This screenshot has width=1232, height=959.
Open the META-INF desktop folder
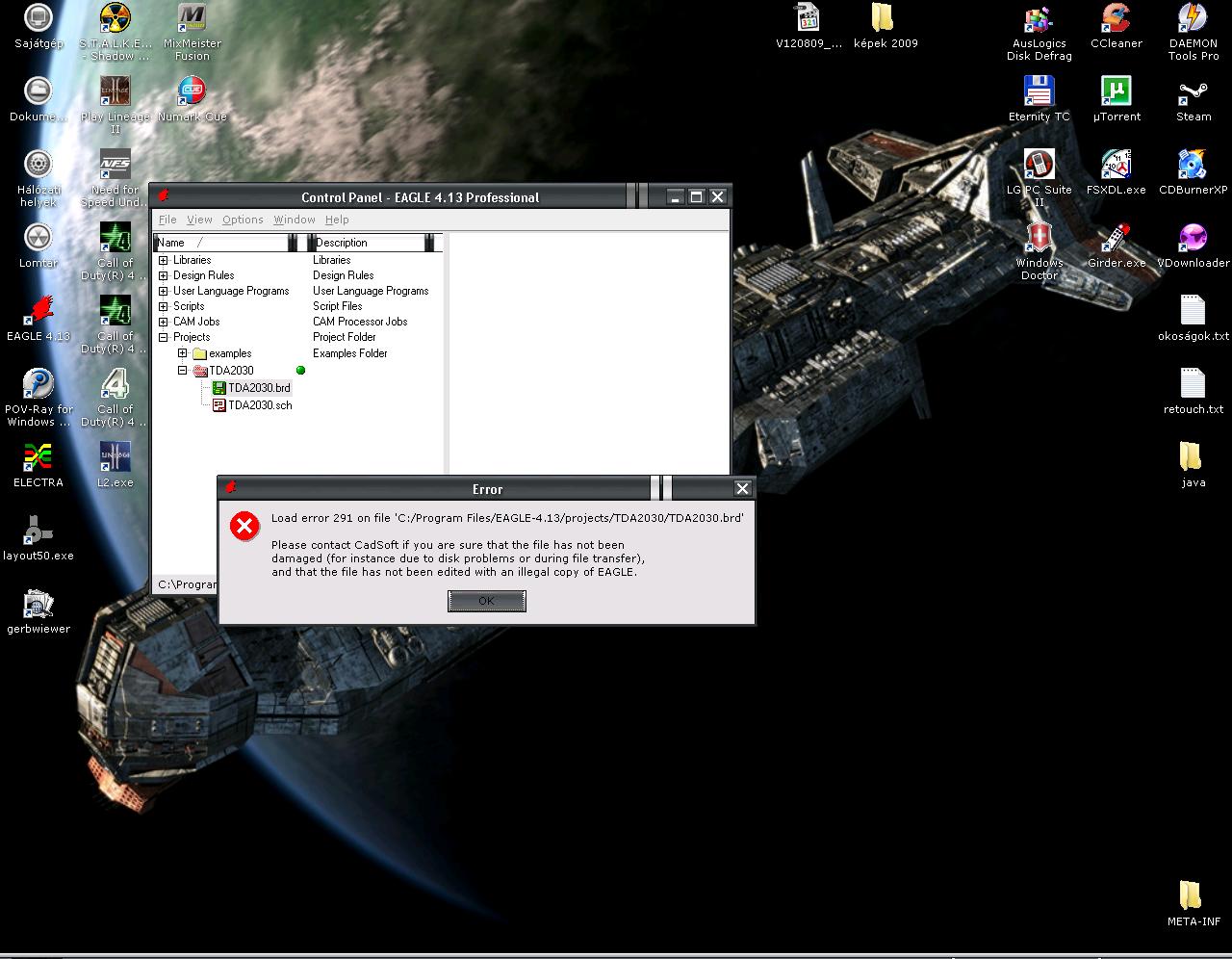(1193, 905)
